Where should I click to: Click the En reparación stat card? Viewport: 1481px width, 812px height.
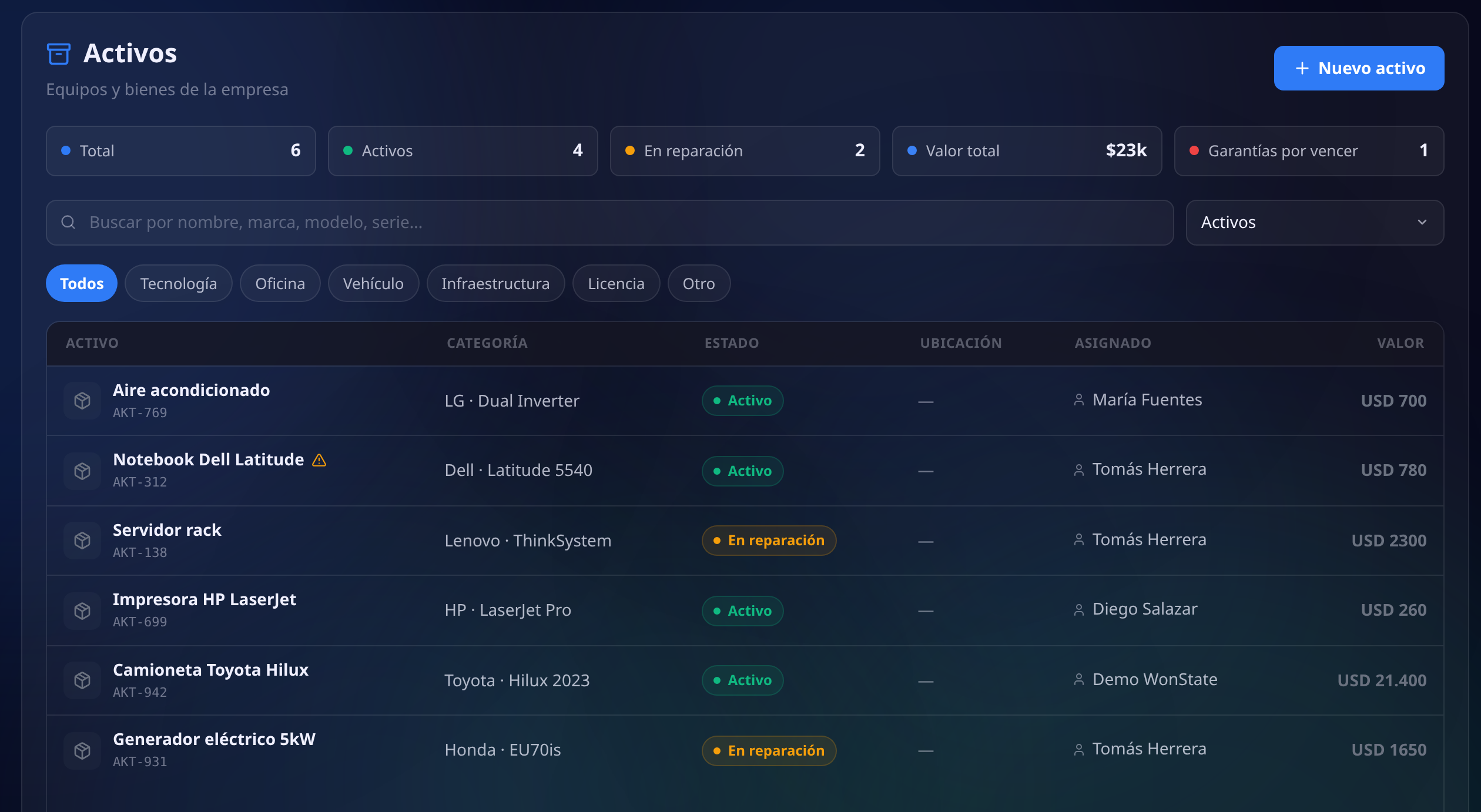(745, 151)
